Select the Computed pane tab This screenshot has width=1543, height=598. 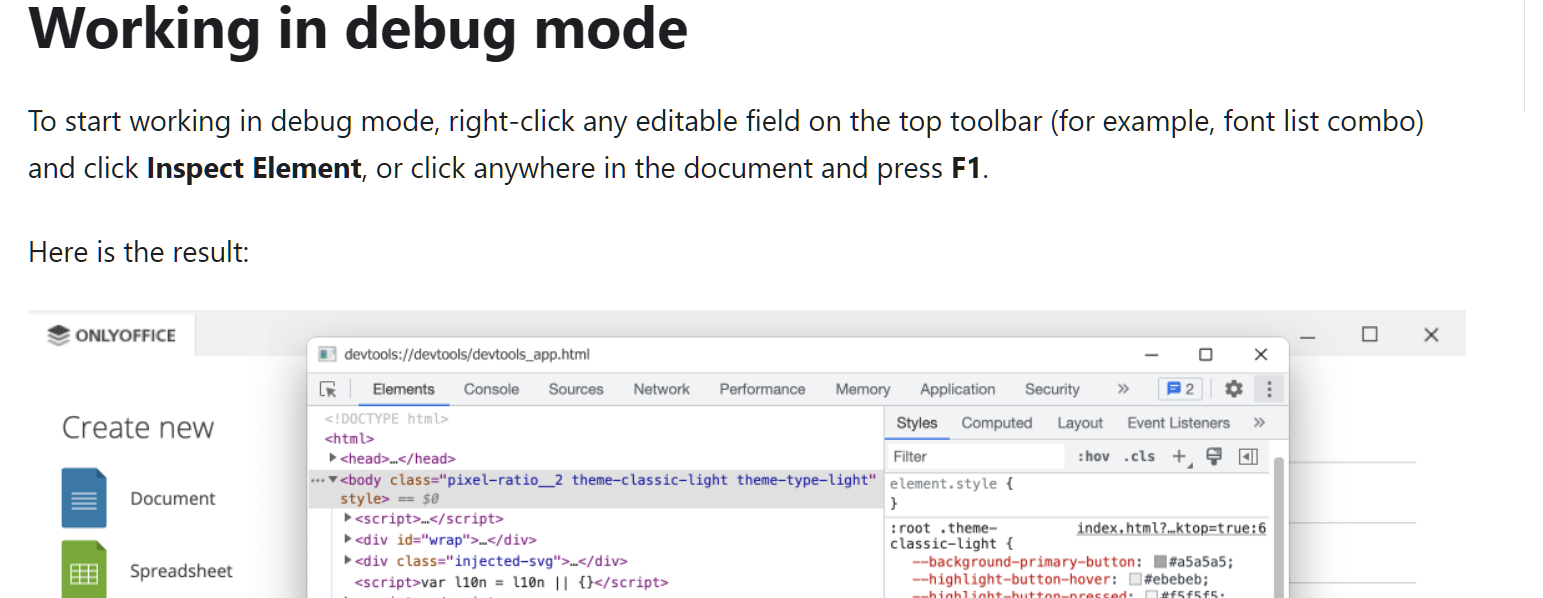pos(996,423)
